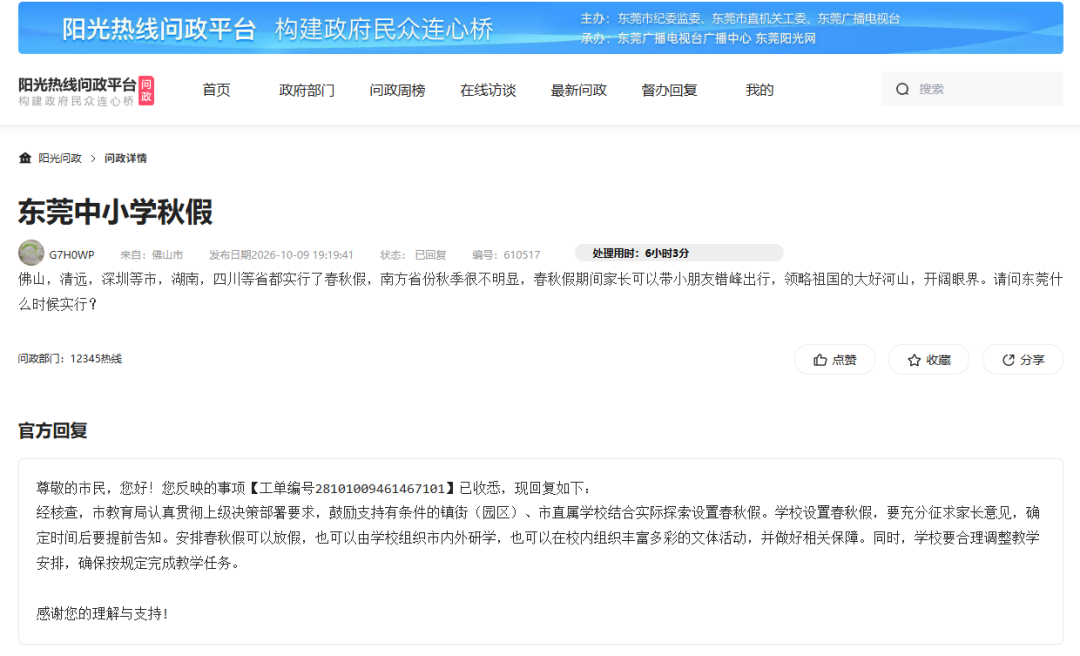The height and width of the screenshot is (656, 1080).
Task: Click the G7H0WP user avatar
Action: pyautogui.click(x=31, y=253)
